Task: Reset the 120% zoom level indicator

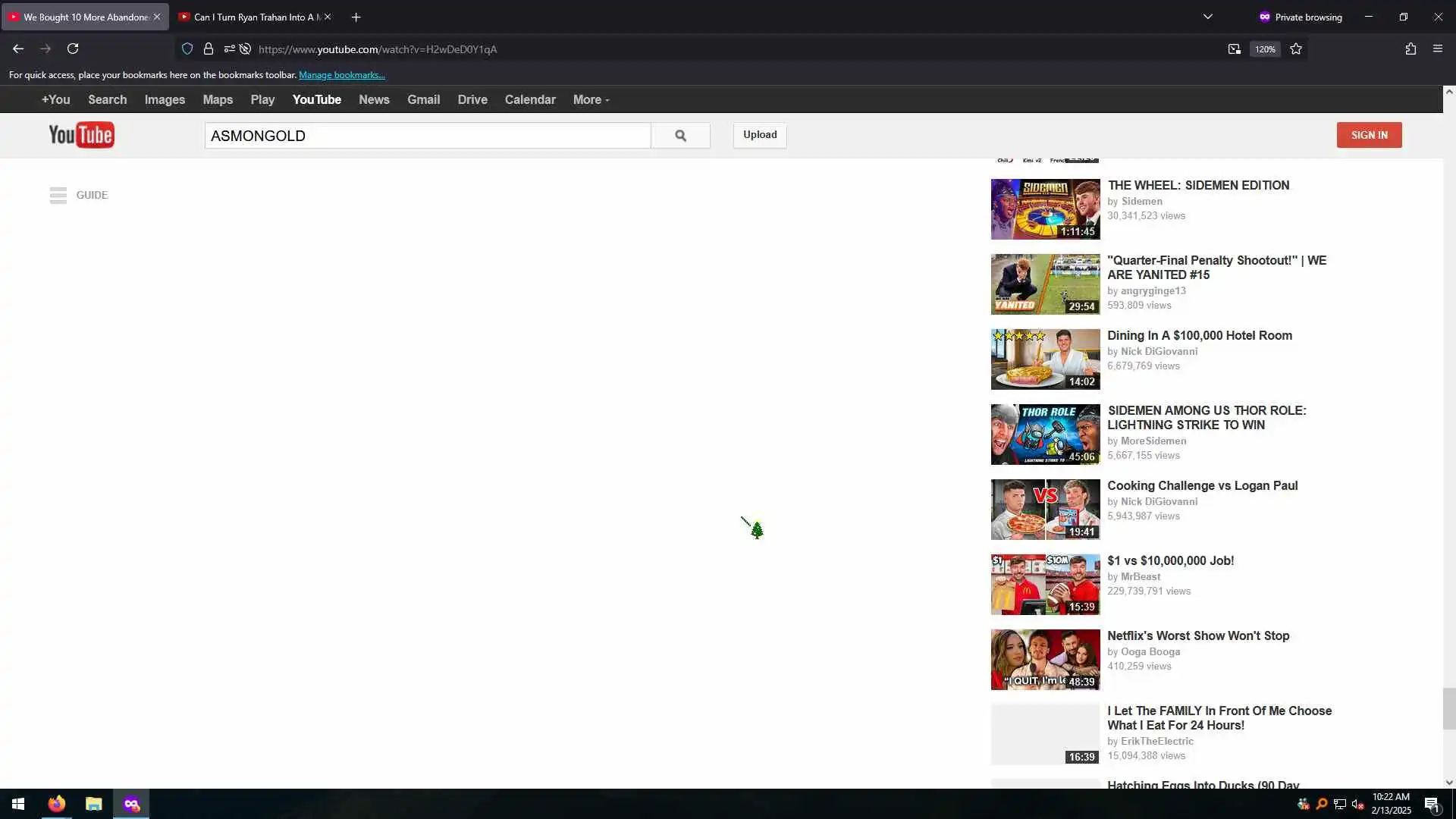Action: click(x=1265, y=49)
